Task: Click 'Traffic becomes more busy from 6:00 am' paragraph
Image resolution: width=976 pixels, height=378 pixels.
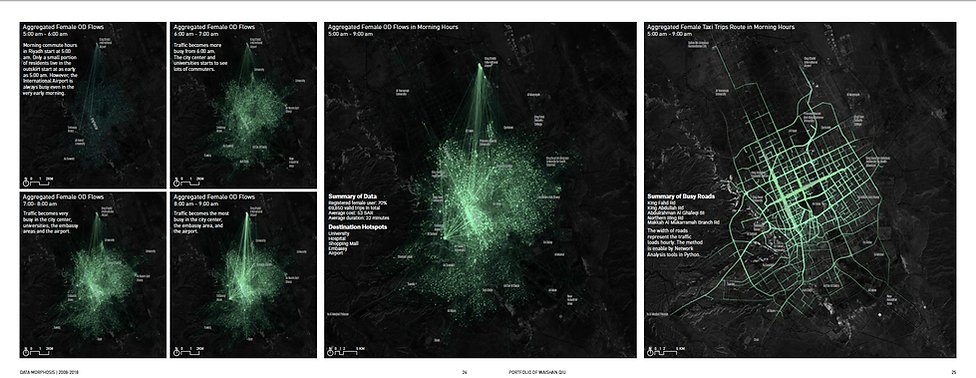Action: tap(199, 57)
